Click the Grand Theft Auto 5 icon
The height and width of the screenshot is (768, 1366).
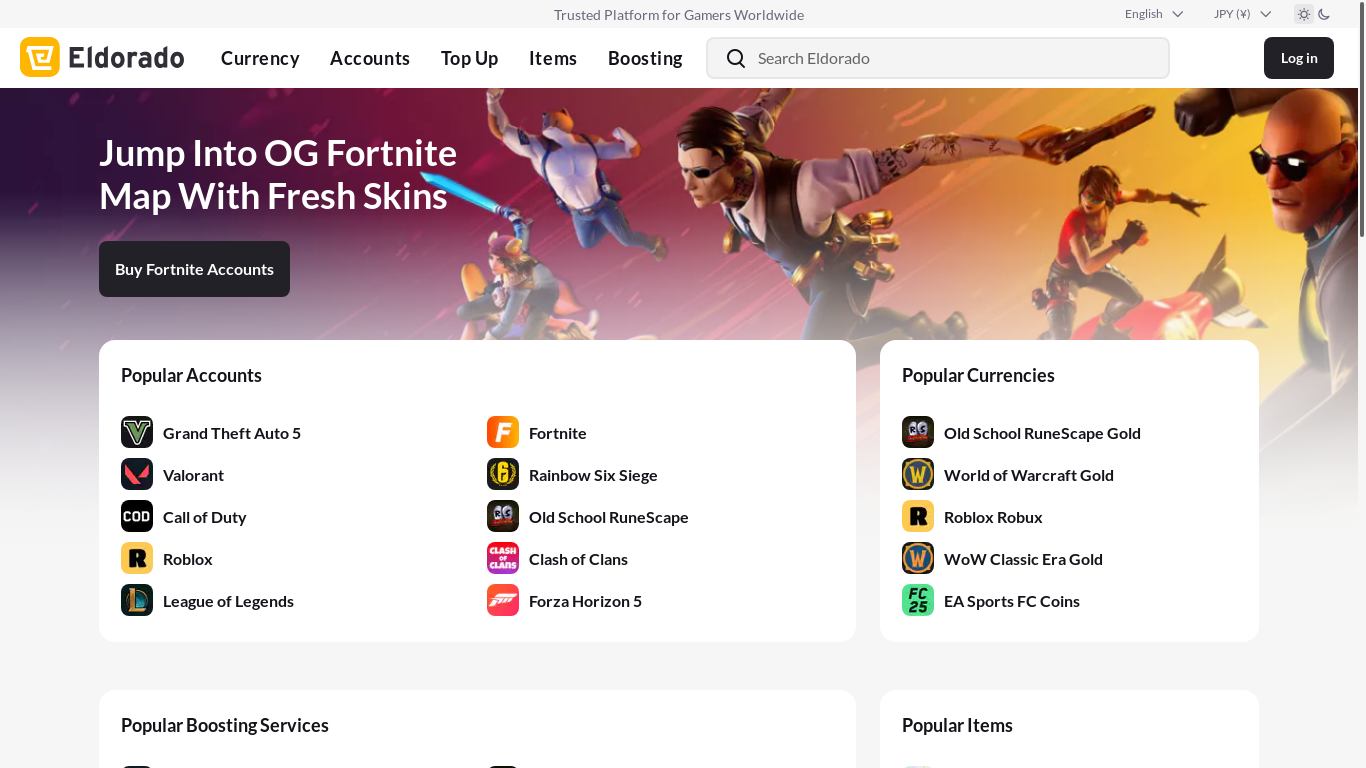click(x=137, y=432)
